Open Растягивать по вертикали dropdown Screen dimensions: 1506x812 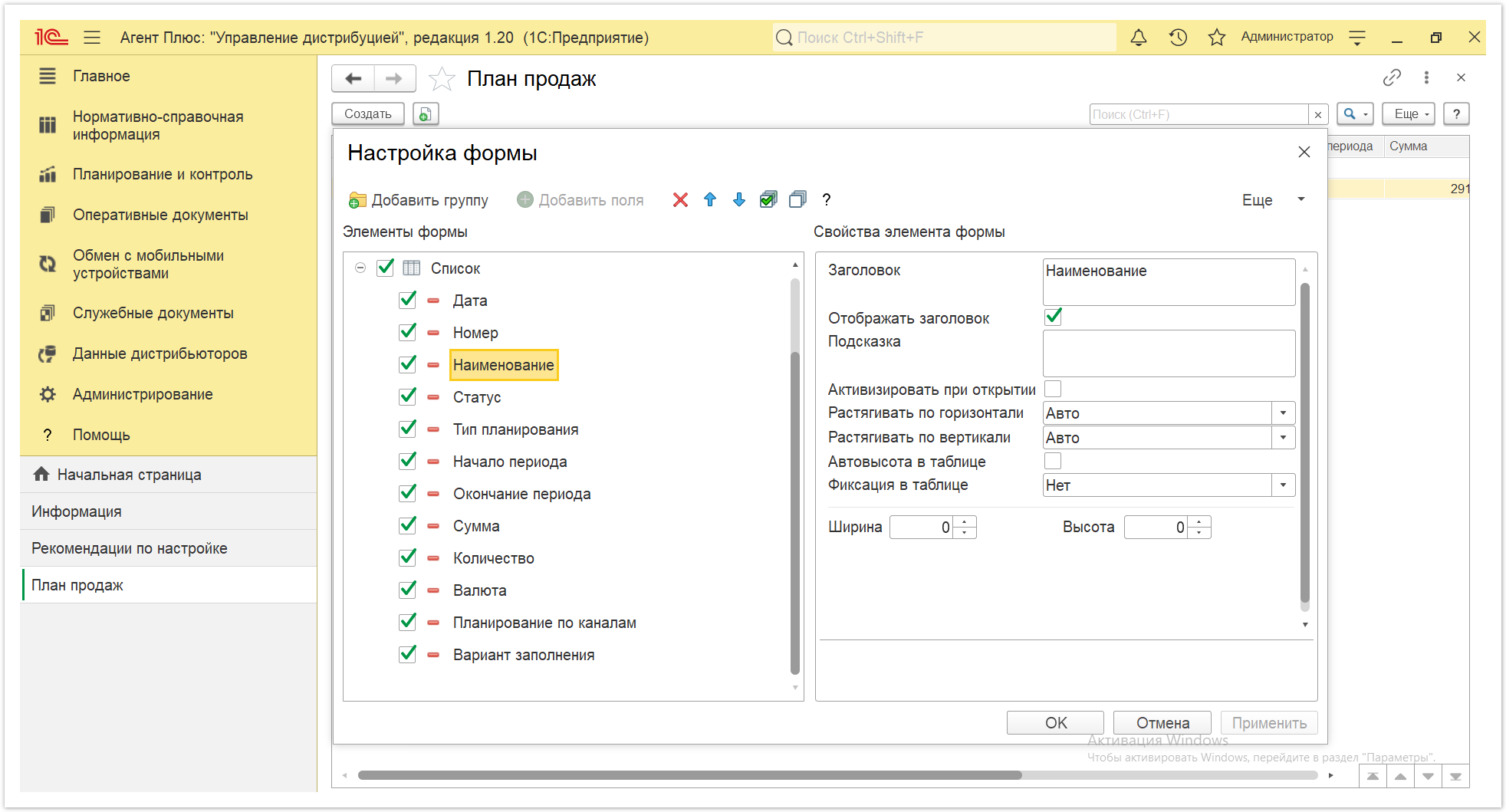point(1283,438)
